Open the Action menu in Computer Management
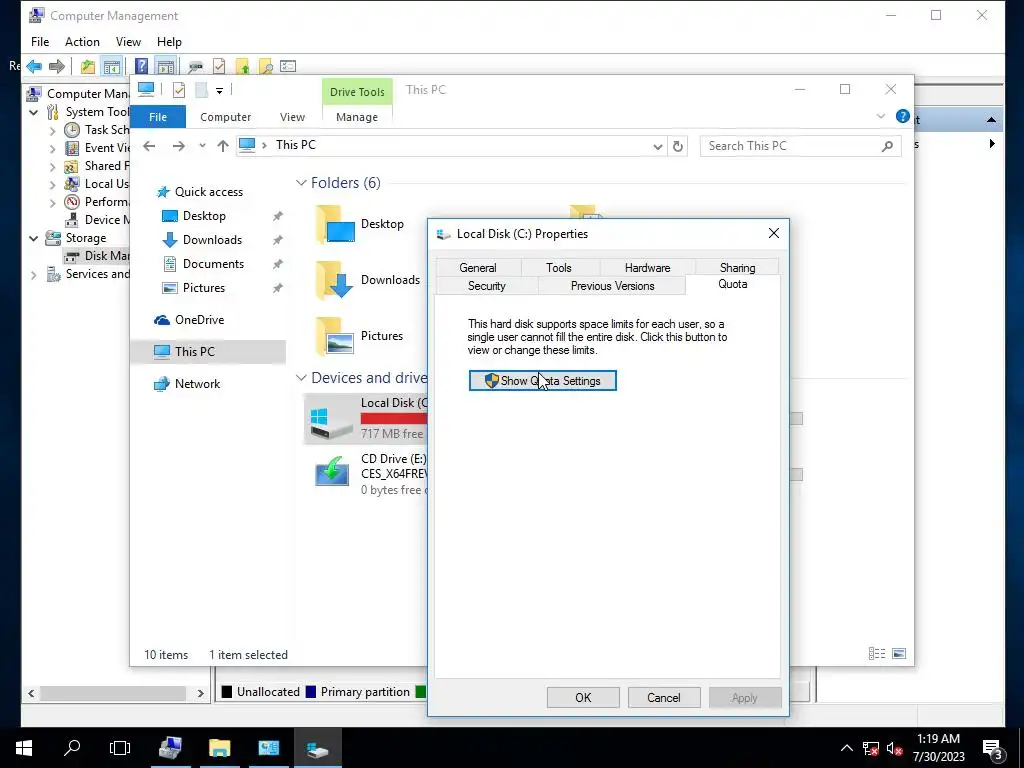Screen dimensions: 1024x768 (82, 42)
